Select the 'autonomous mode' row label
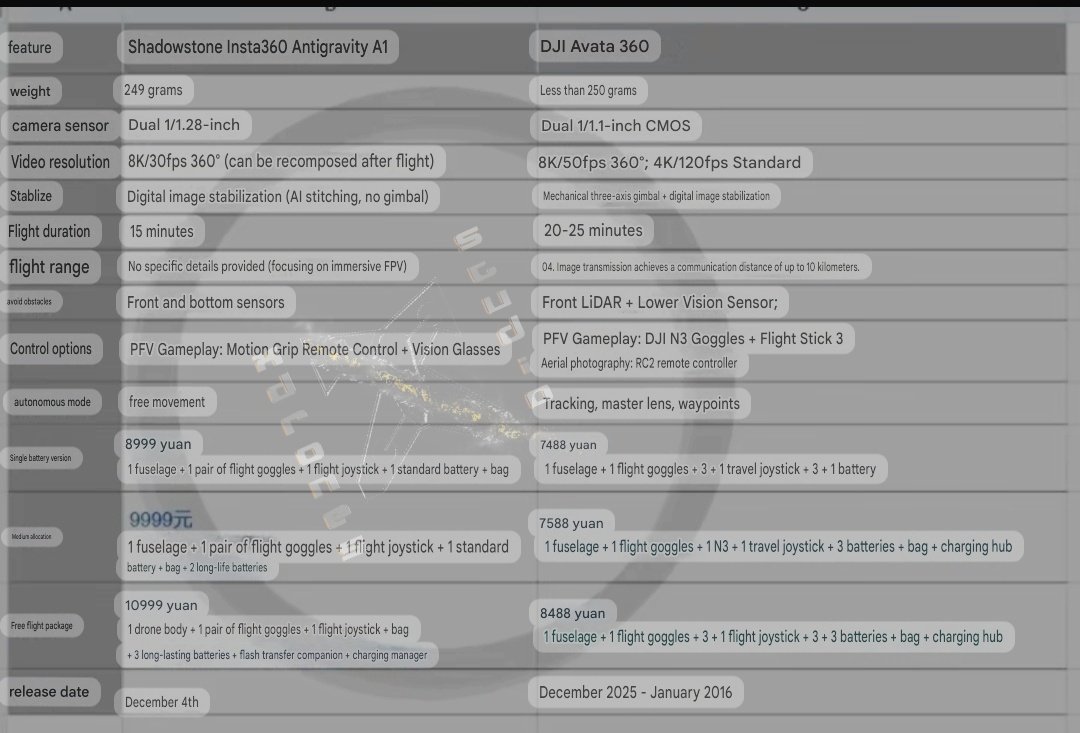 point(52,402)
